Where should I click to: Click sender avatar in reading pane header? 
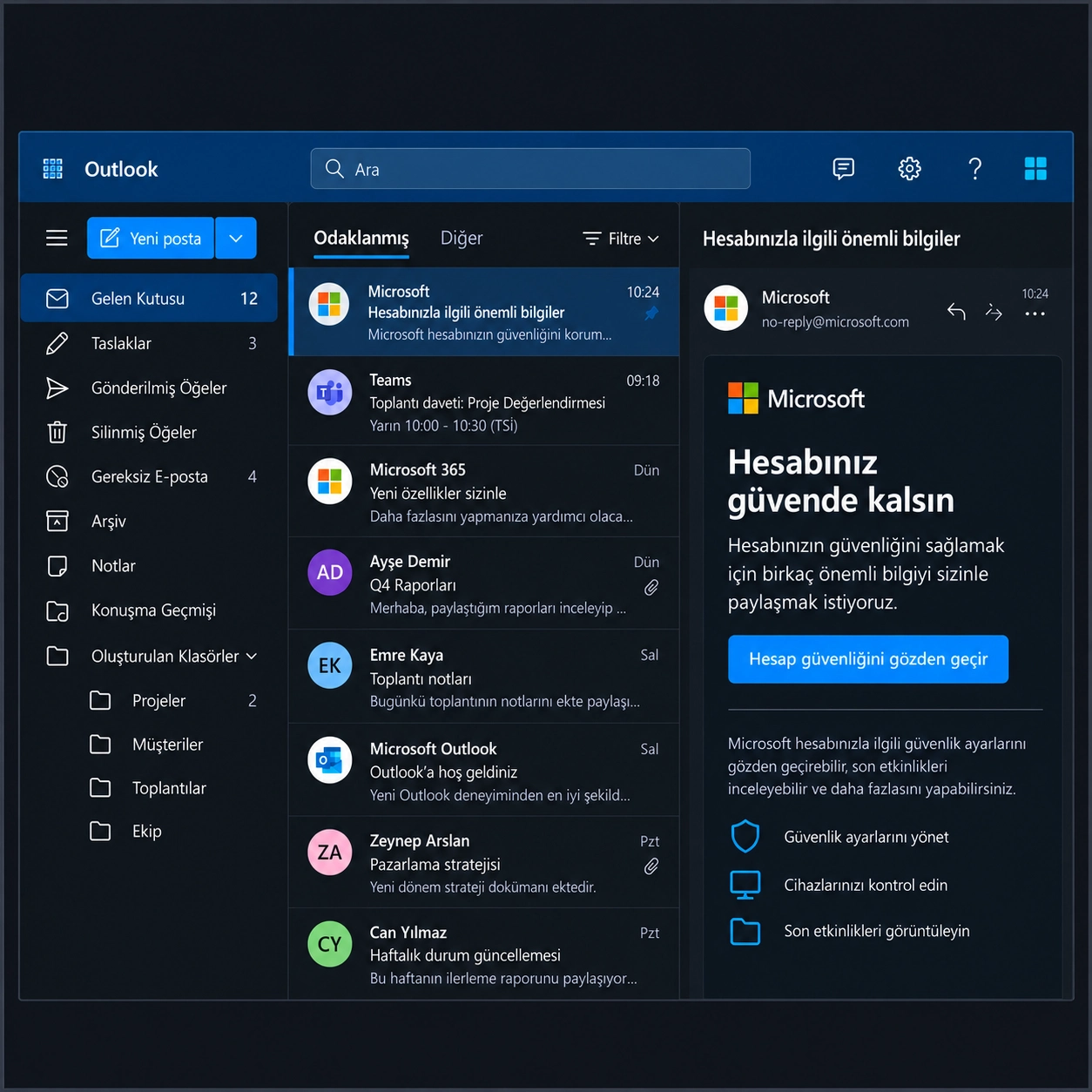[x=726, y=308]
